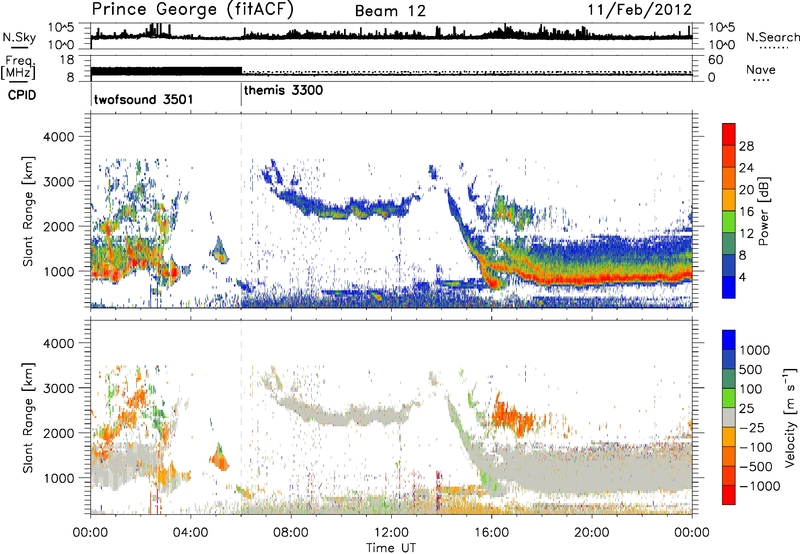Click the "-25" tick on the Velocity color bar
Screen dimensions: 800x554
pos(752,428)
